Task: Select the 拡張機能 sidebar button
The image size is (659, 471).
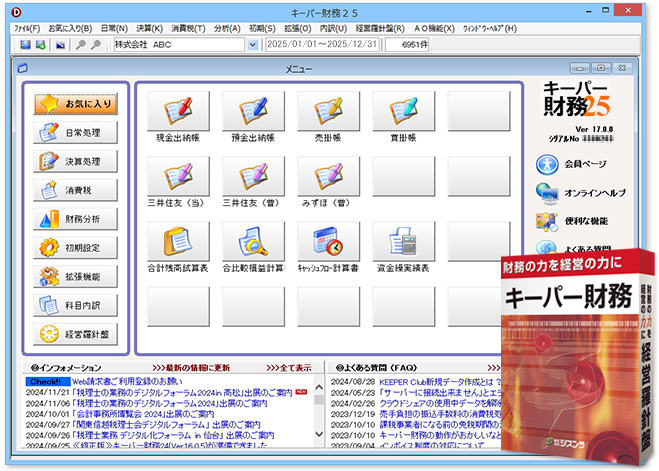Action: click(76, 276)
